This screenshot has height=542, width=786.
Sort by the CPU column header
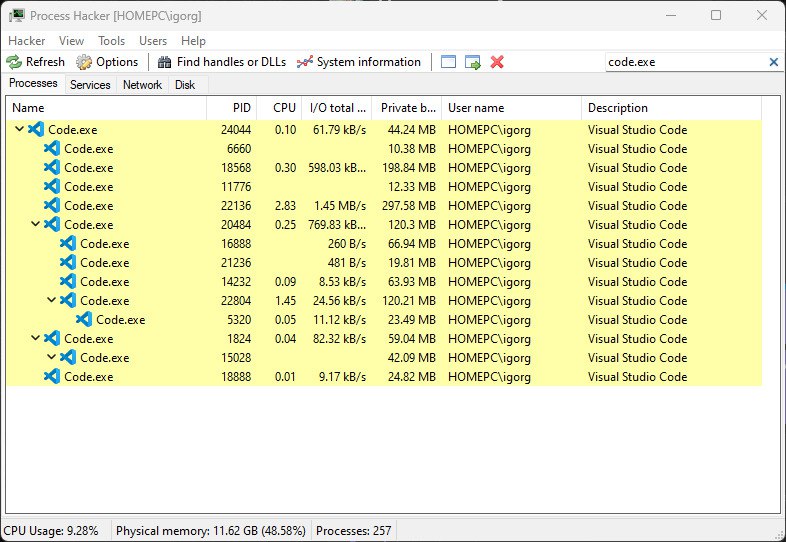(x=279, y=108)
